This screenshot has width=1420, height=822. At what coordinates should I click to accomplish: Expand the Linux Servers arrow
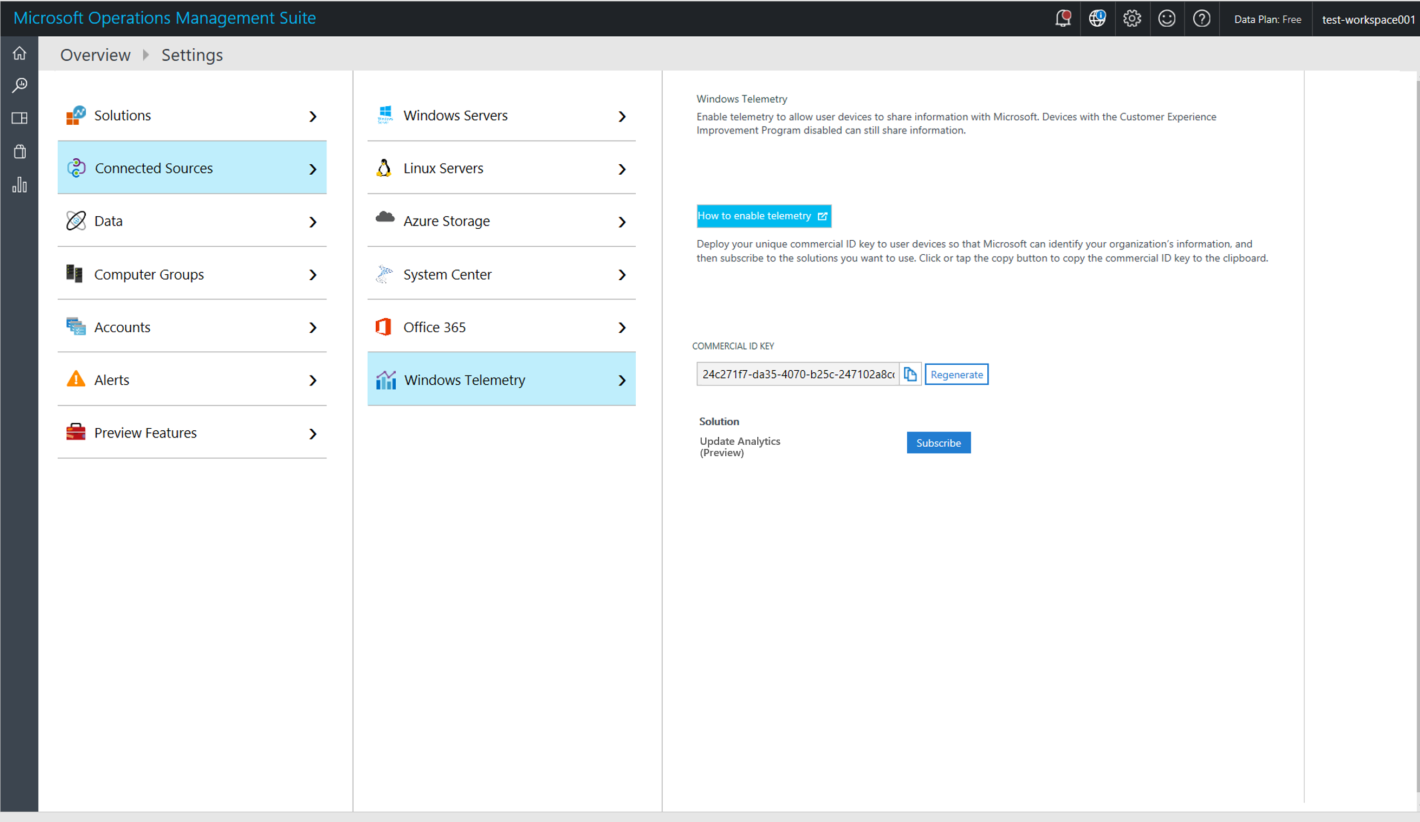[622, 170]
